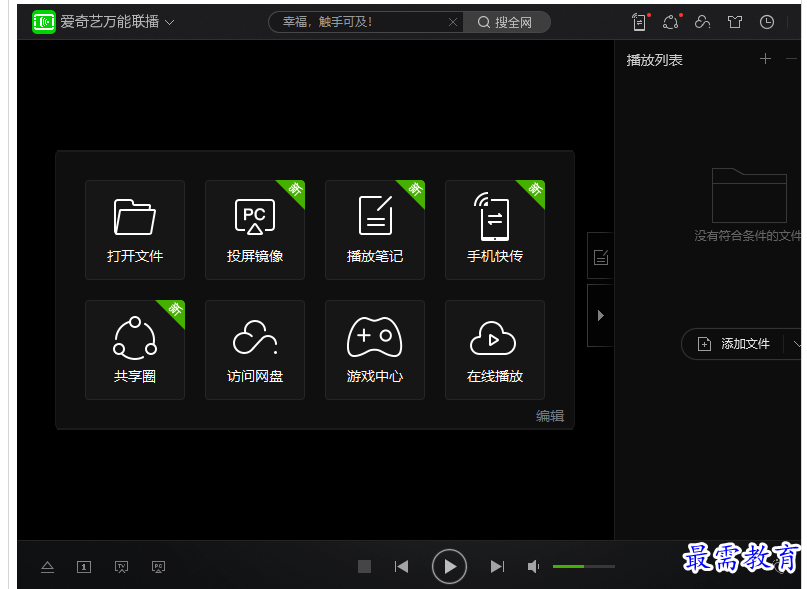Screen dimensions: 807x589
Task: Adjust the green volume slider
Action: (x=584, y=566)
